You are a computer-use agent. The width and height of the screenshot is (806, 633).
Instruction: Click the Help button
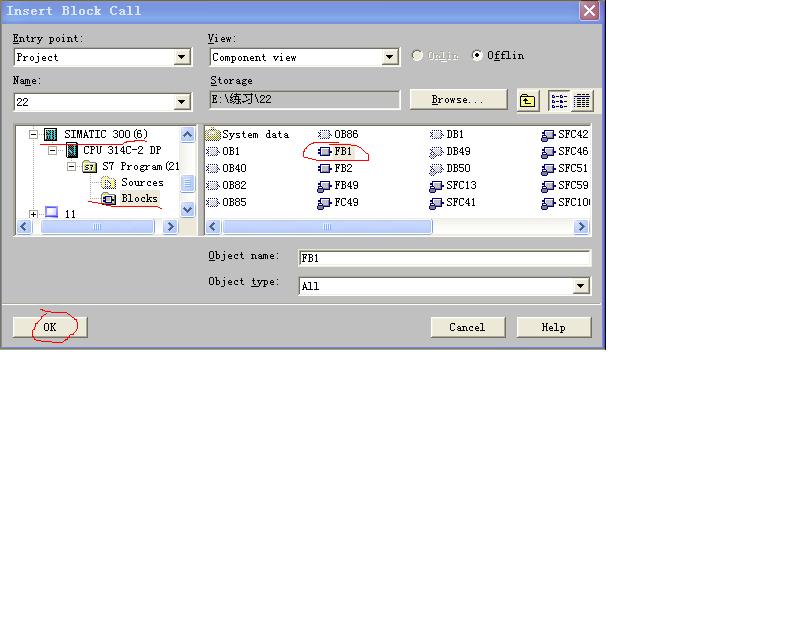pyautogui.click(x=554, y=327)
